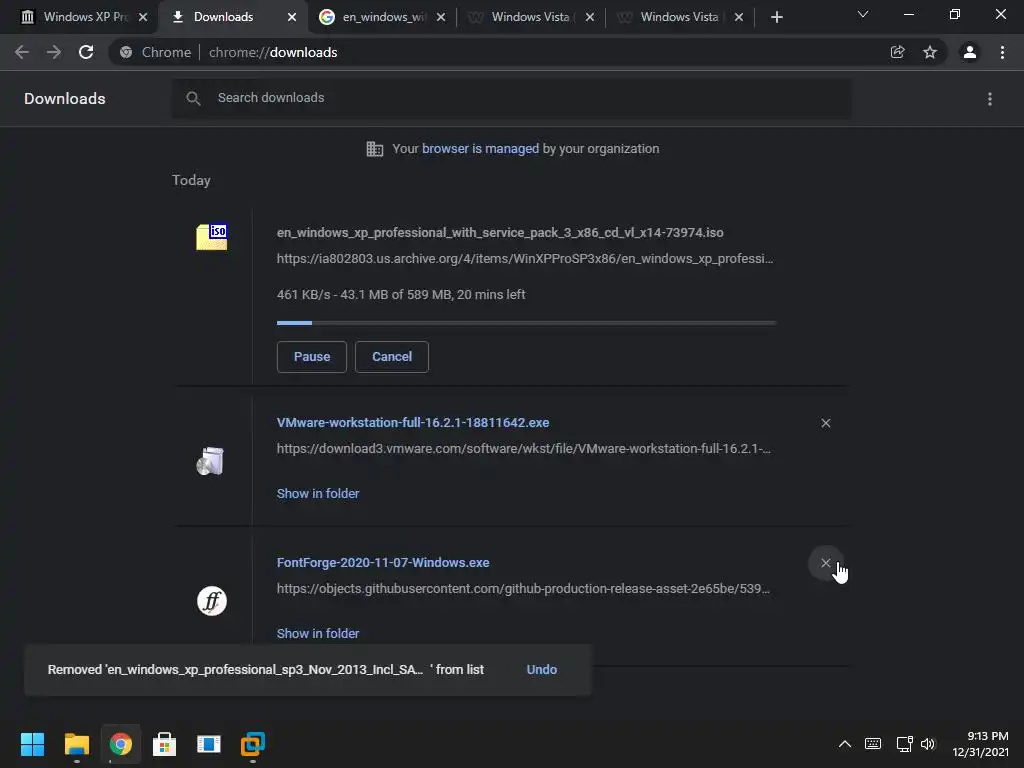Screen dimensions: 1024x768
Task: Open Microsoft Store from taskbar
Action: (165, 744)
